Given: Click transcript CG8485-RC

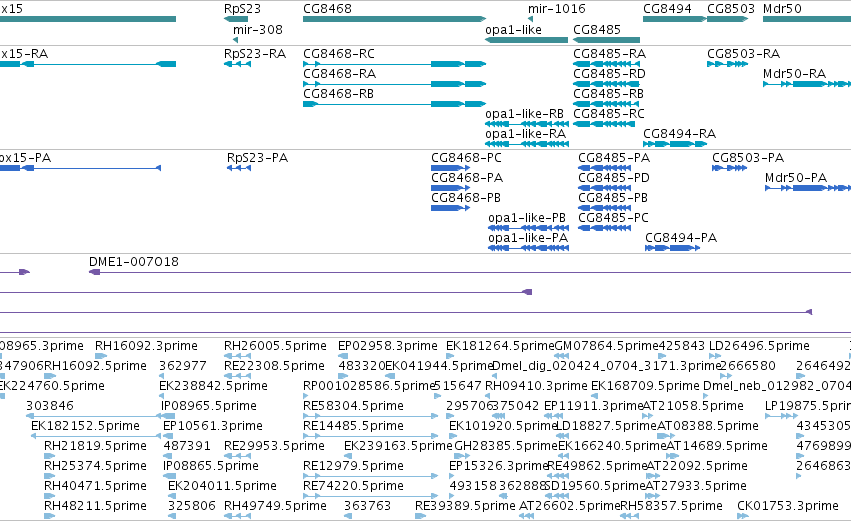Looking at the screenshot, I should (x=608, y=114).
